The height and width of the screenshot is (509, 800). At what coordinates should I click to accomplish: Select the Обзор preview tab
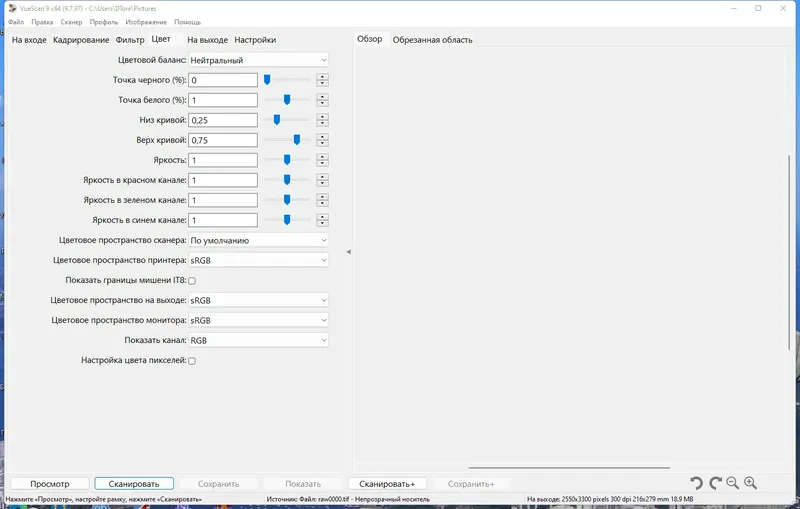tap(369, 39)
